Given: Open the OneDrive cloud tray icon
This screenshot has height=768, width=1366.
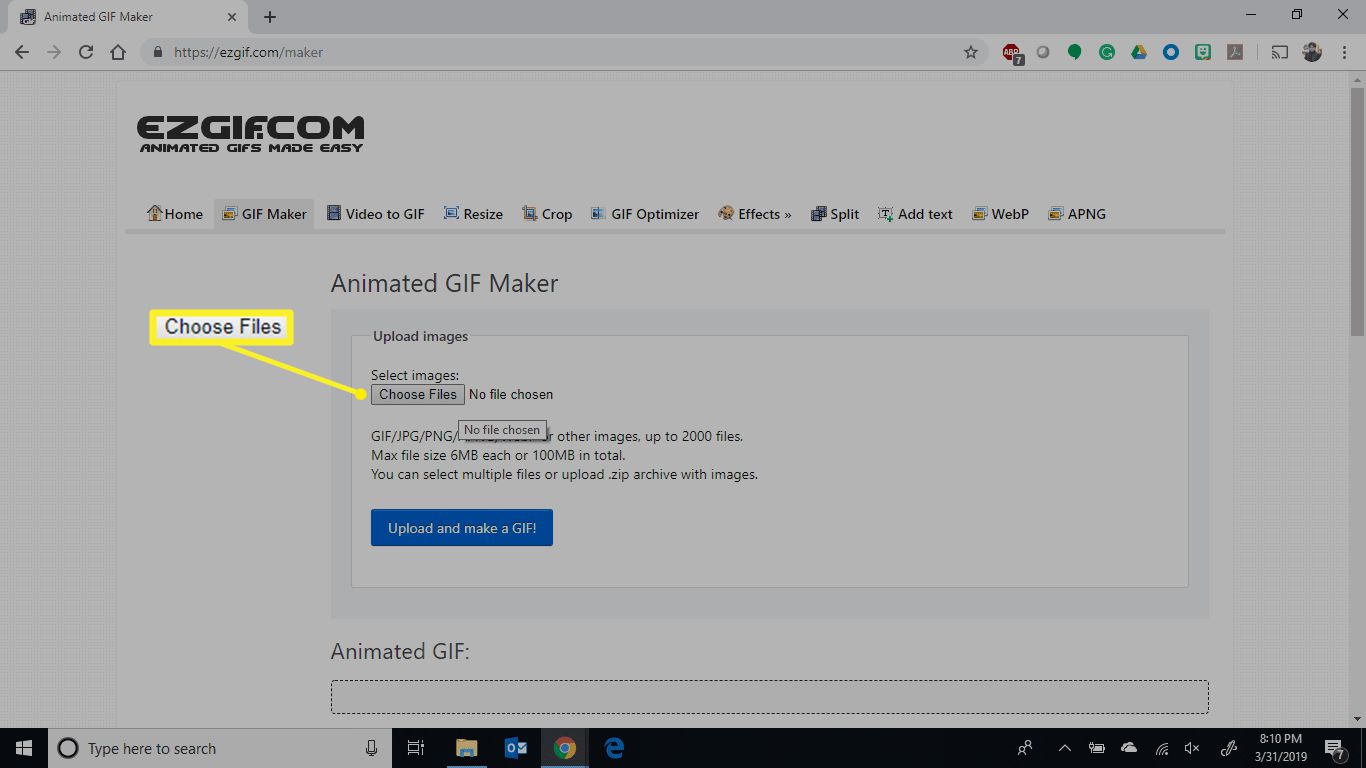Looking at the screenshot, I should tap(1129, 748).
